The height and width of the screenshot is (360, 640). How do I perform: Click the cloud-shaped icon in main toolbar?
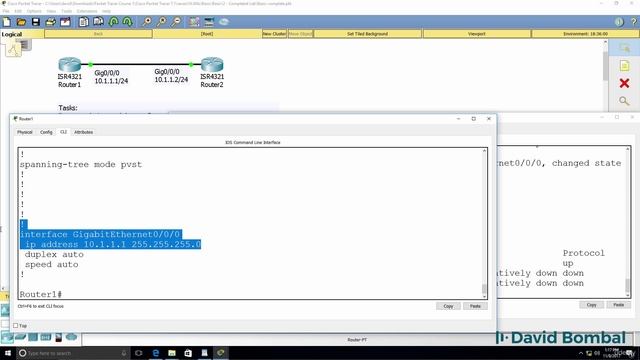click(x=224, y=22)
